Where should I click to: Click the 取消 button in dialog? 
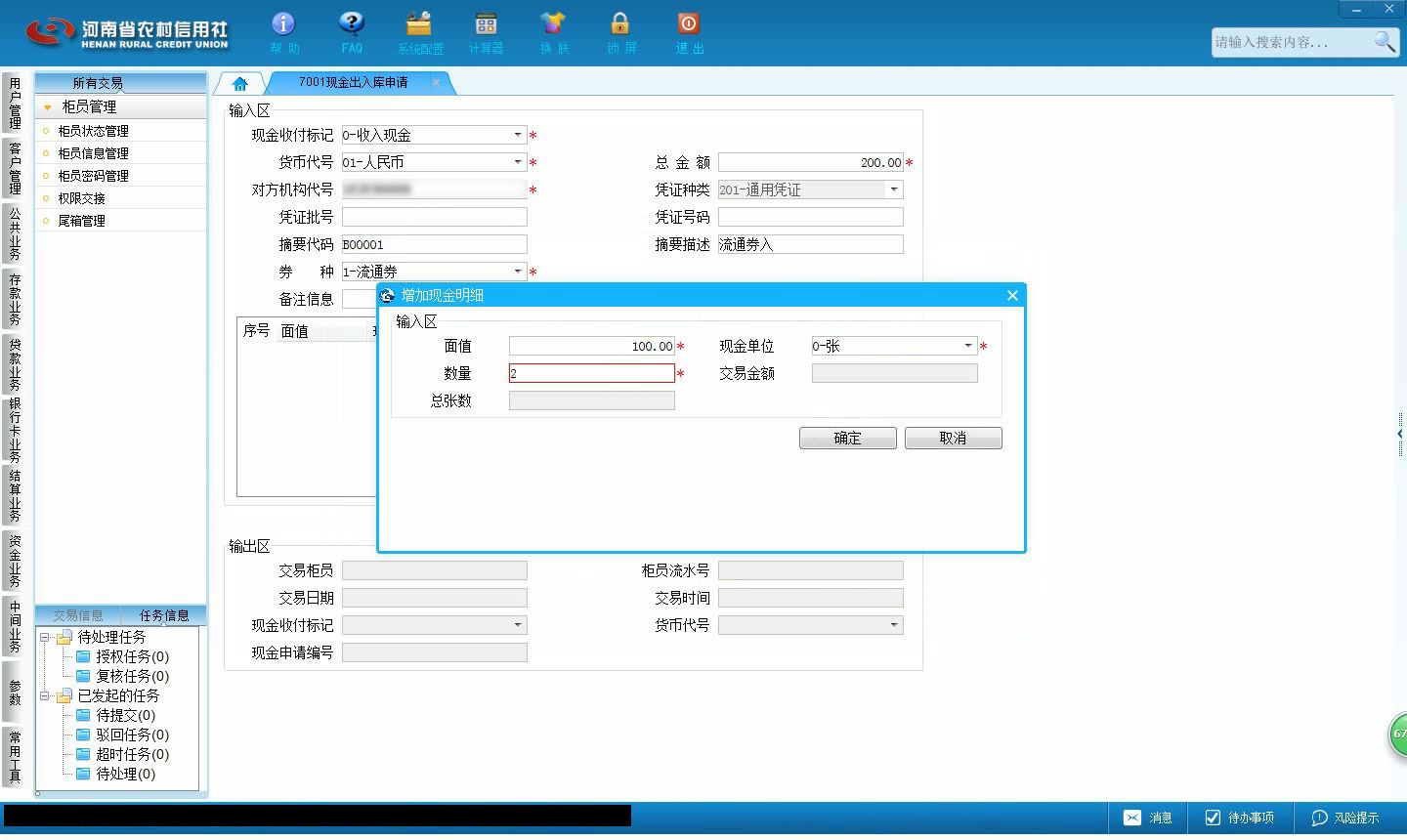[x=954, y=439]
